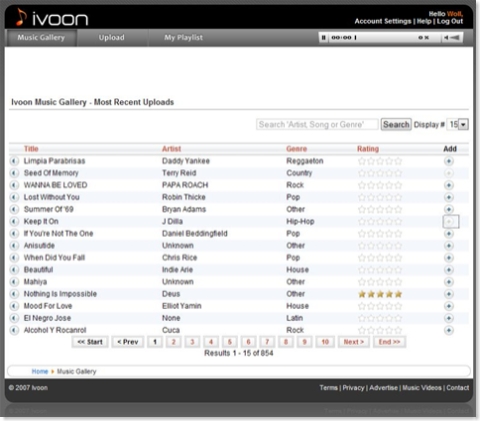Image resolution: width=480 pixels, height=421 pixels.
Task: Pause playback in the header player
Action: 323,38
